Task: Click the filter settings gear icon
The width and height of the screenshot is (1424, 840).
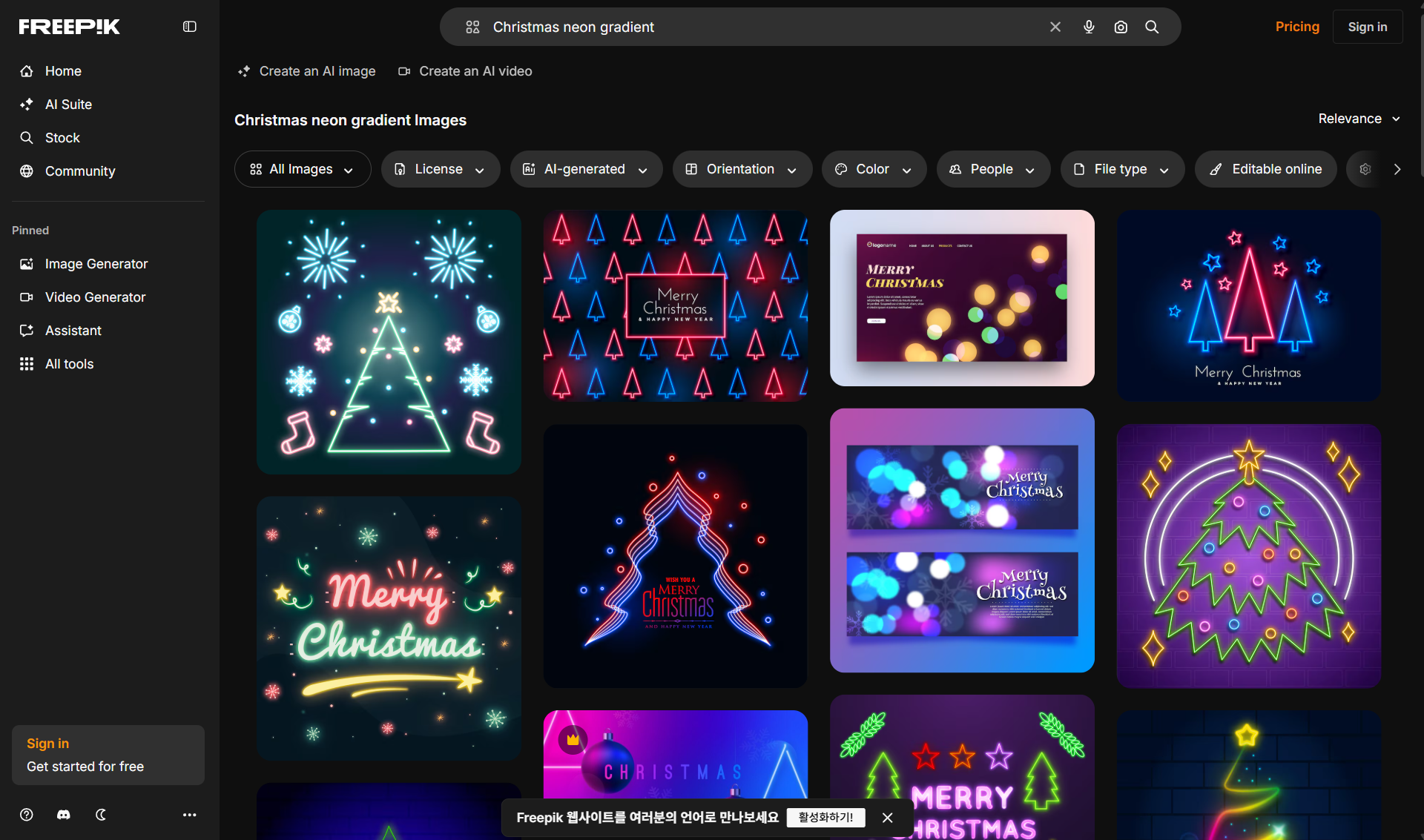Action: point(1365,169)
